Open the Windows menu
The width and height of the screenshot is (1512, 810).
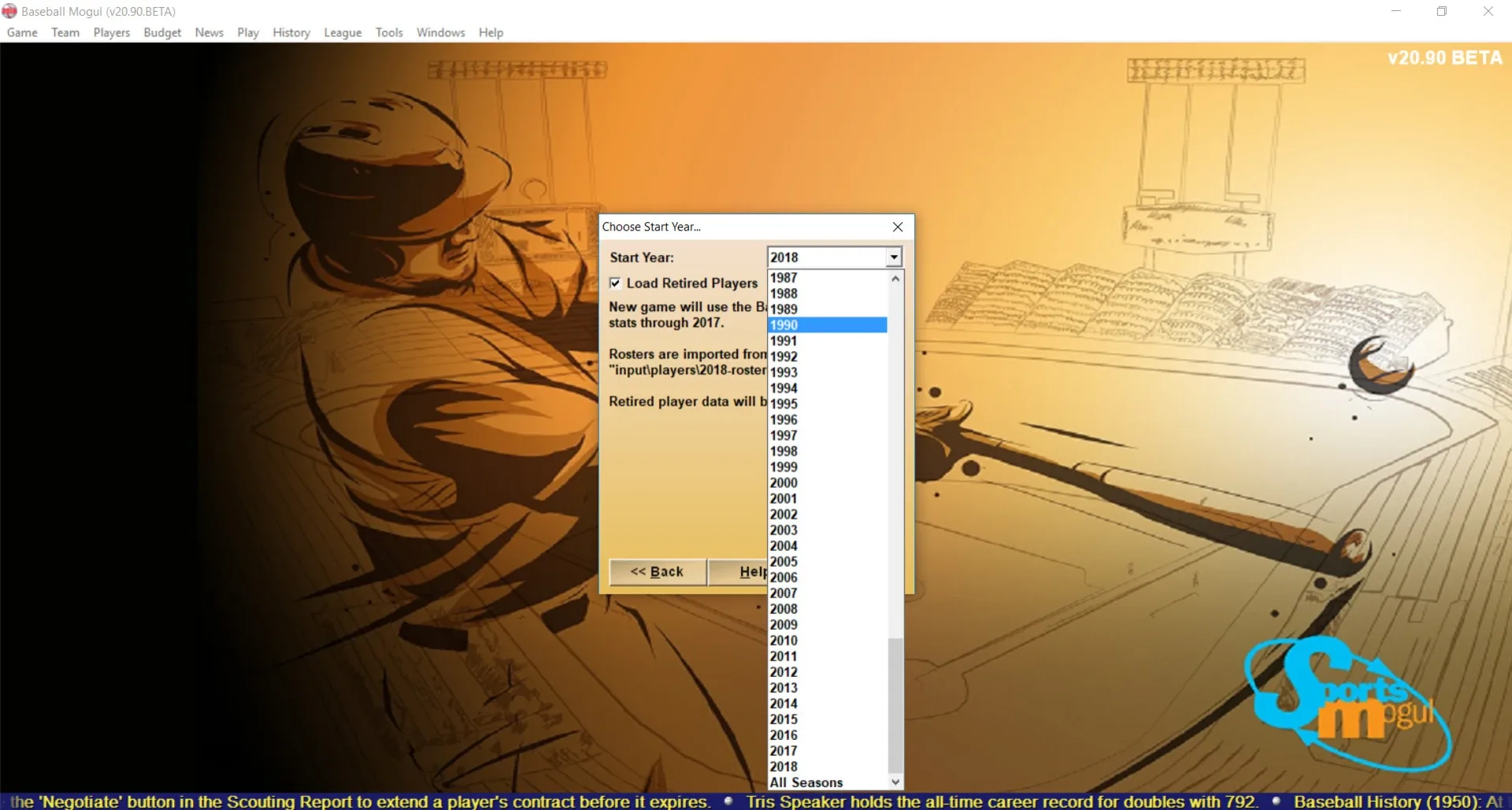pyautogui.click(x=440, y=32)
